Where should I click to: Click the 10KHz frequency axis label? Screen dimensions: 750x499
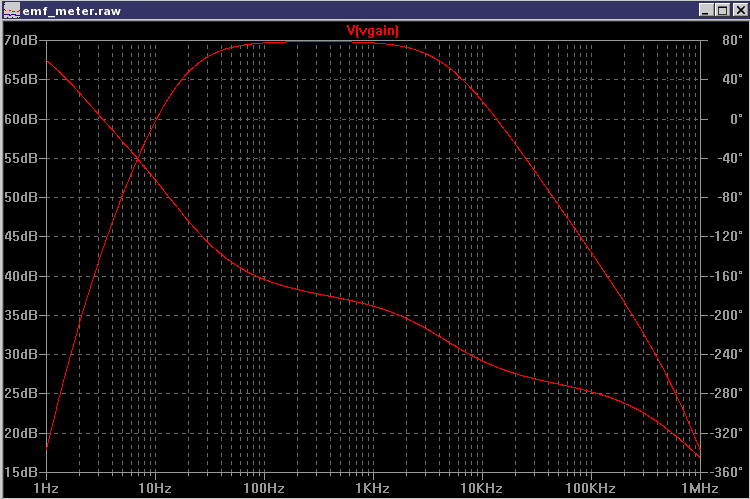482,488
